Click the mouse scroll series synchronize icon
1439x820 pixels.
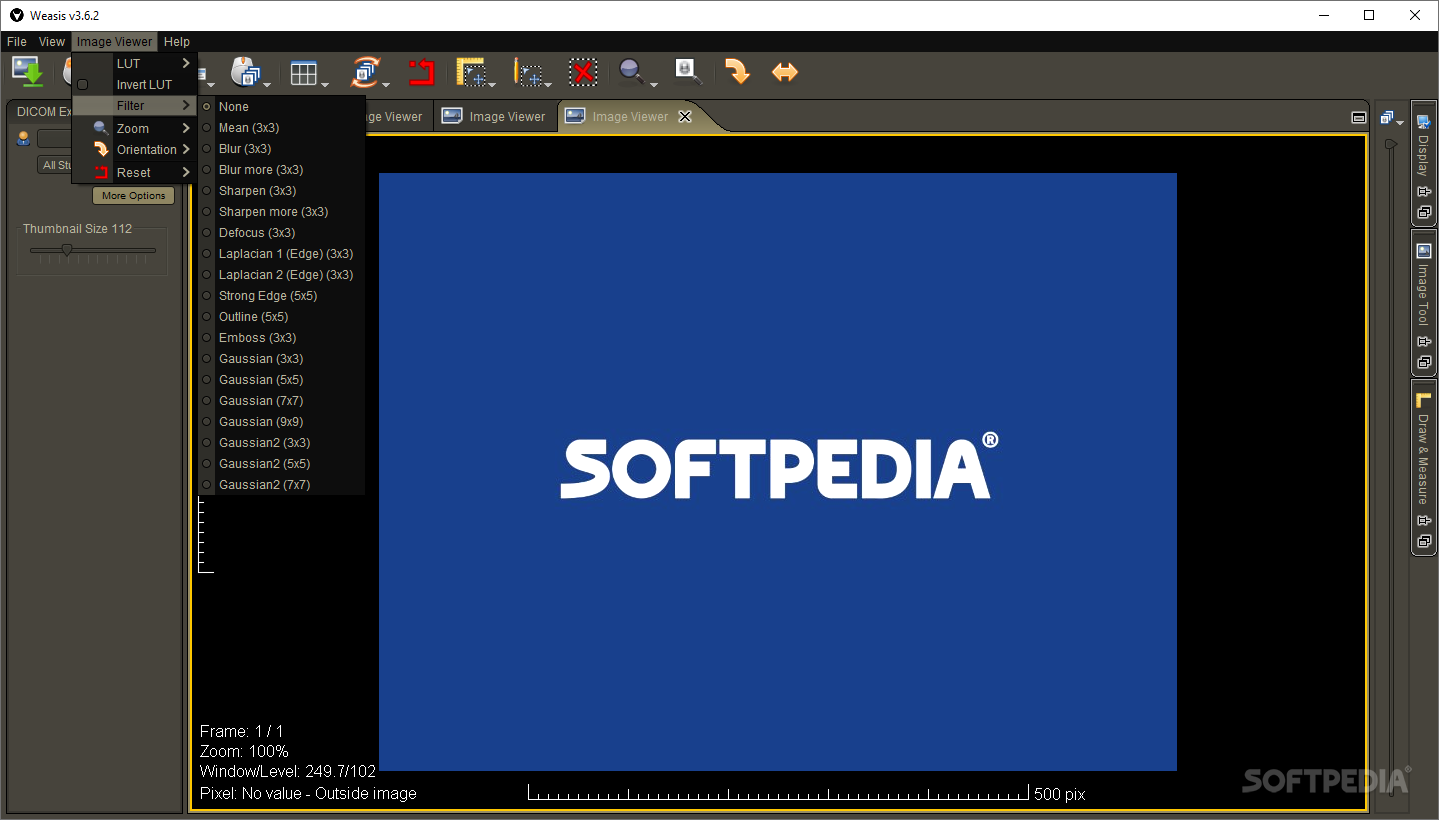[x=245, y=72]
